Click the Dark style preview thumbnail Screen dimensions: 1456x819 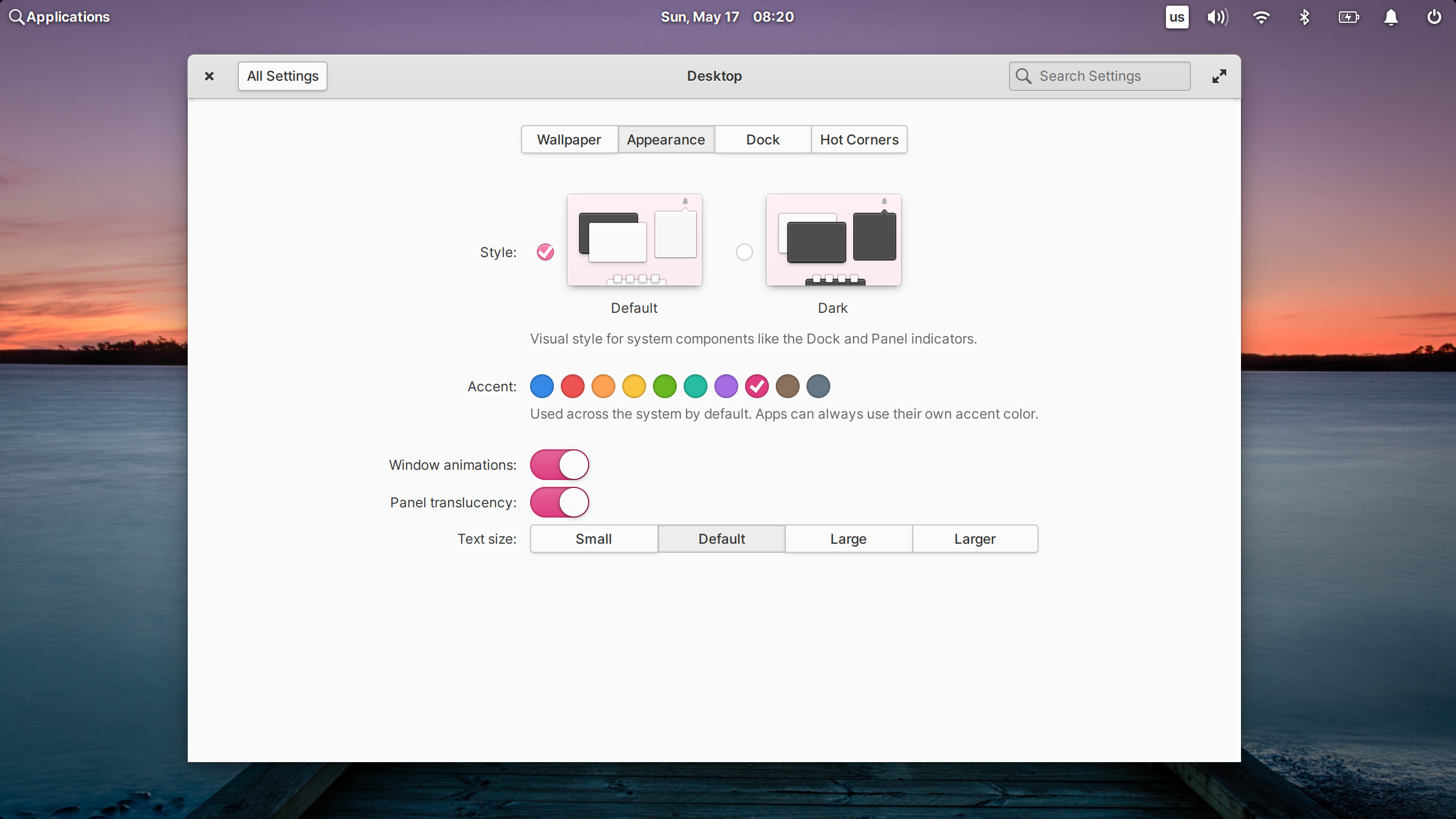[x=834, y=240]
